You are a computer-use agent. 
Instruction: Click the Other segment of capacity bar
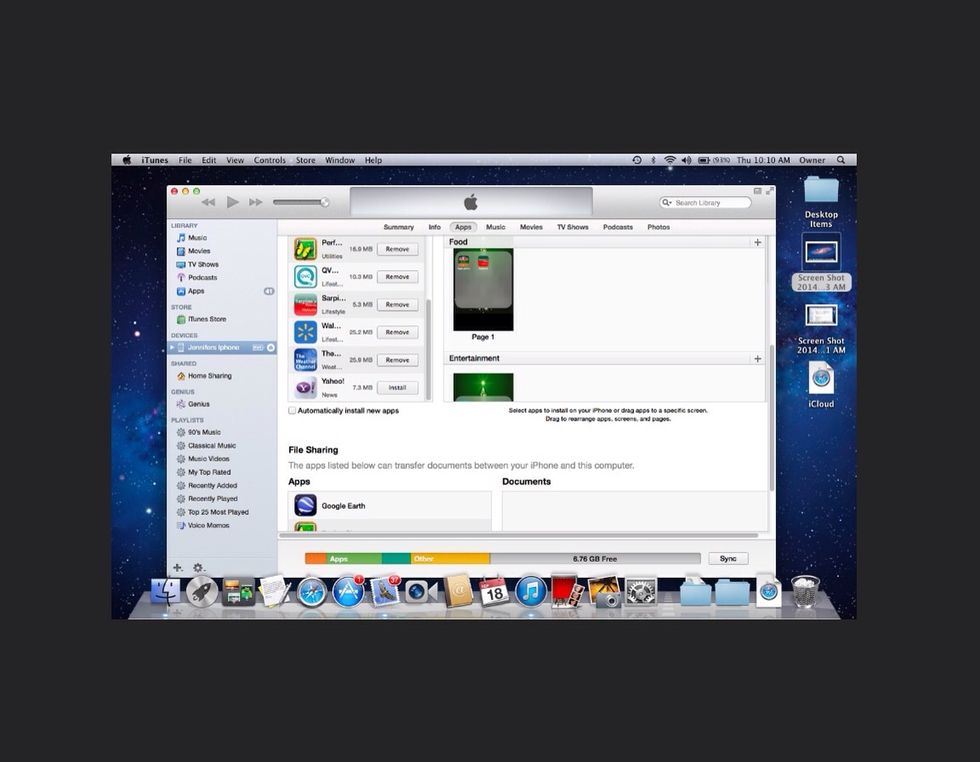[x=450, y=559]
